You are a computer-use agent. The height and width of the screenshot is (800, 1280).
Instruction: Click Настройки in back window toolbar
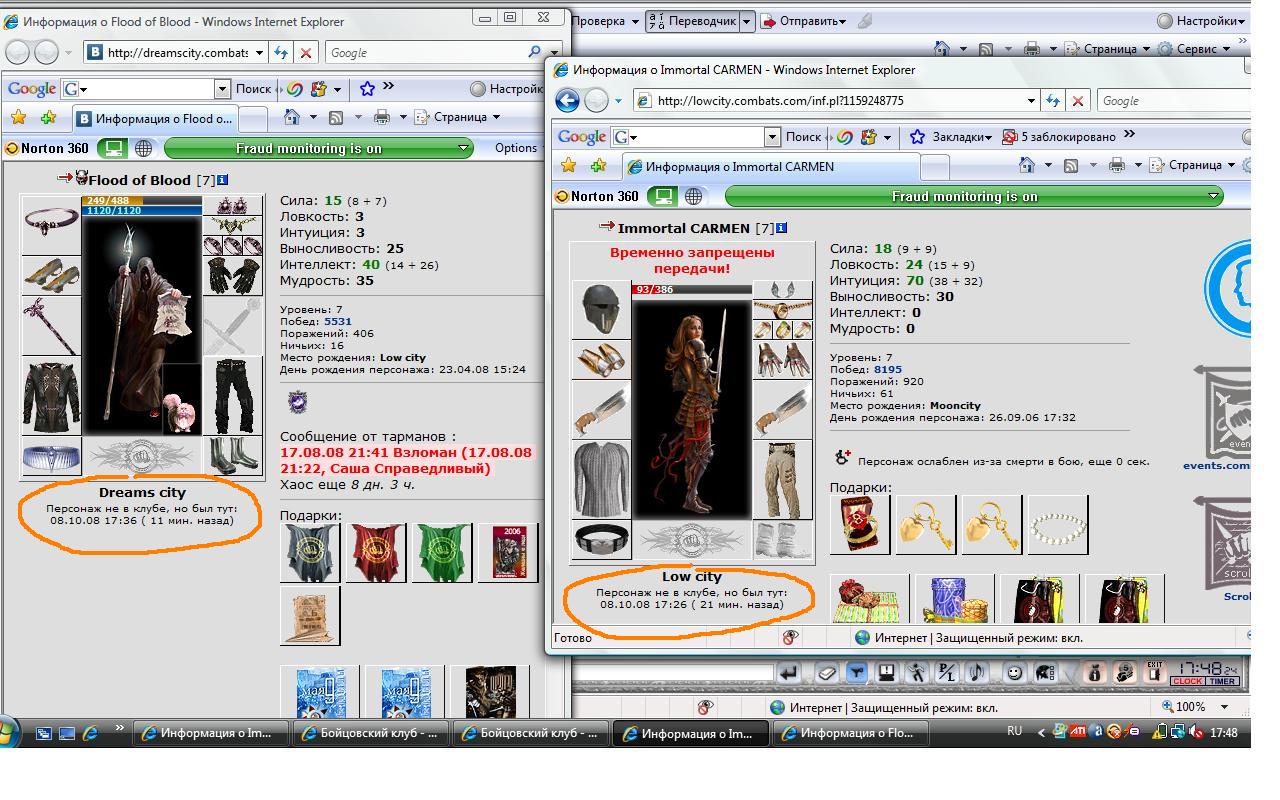click(1201, 20)
